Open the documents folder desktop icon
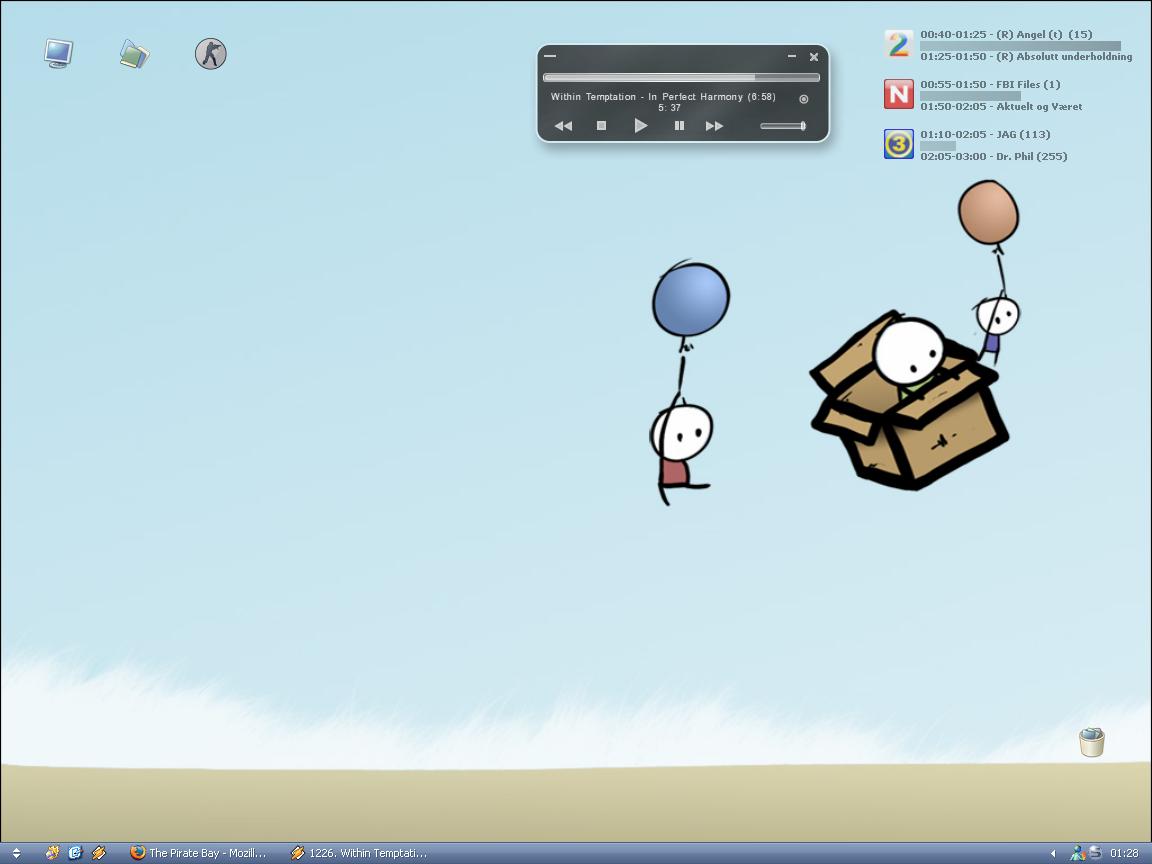 point(134,54)
